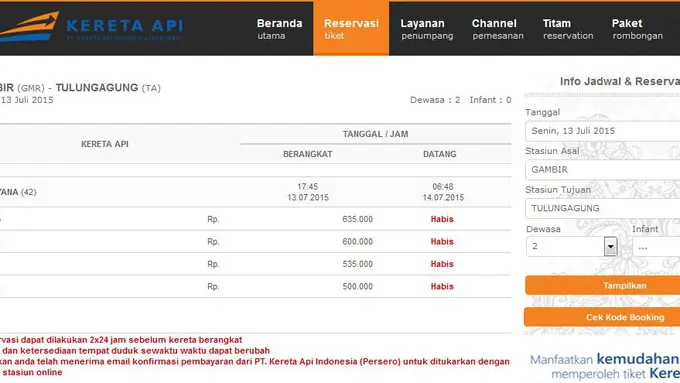Open Layanan penumpang menu
The image size is (680, 383).
click(x=427, y=29)
